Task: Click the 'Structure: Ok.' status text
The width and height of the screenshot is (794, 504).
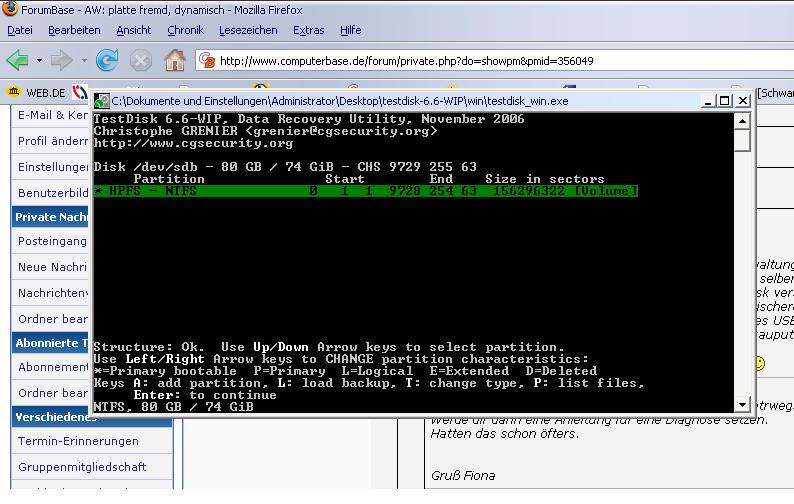Action: [149, 347]
